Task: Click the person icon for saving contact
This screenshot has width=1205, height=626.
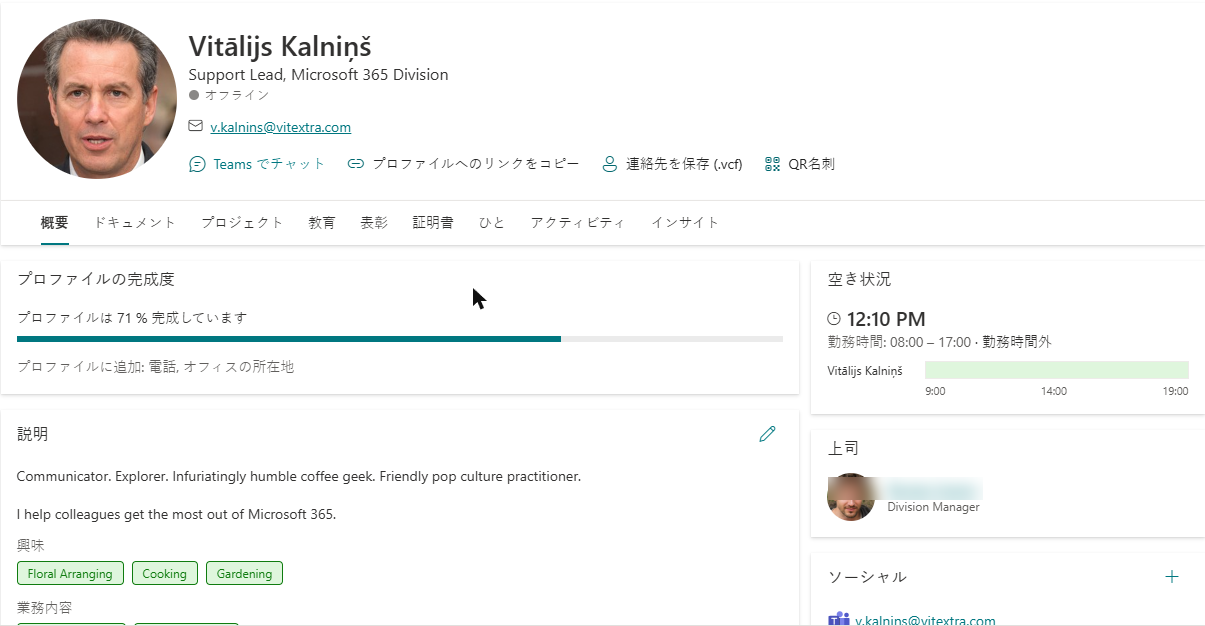Action: [x=609, y=164]
